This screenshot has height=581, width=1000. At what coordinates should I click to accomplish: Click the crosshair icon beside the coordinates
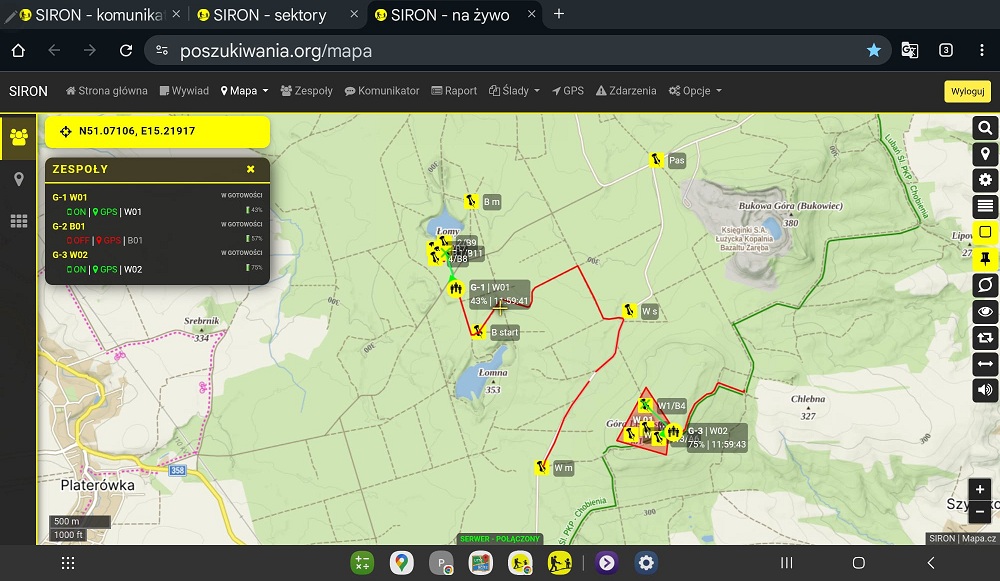(x=66, y=131)
